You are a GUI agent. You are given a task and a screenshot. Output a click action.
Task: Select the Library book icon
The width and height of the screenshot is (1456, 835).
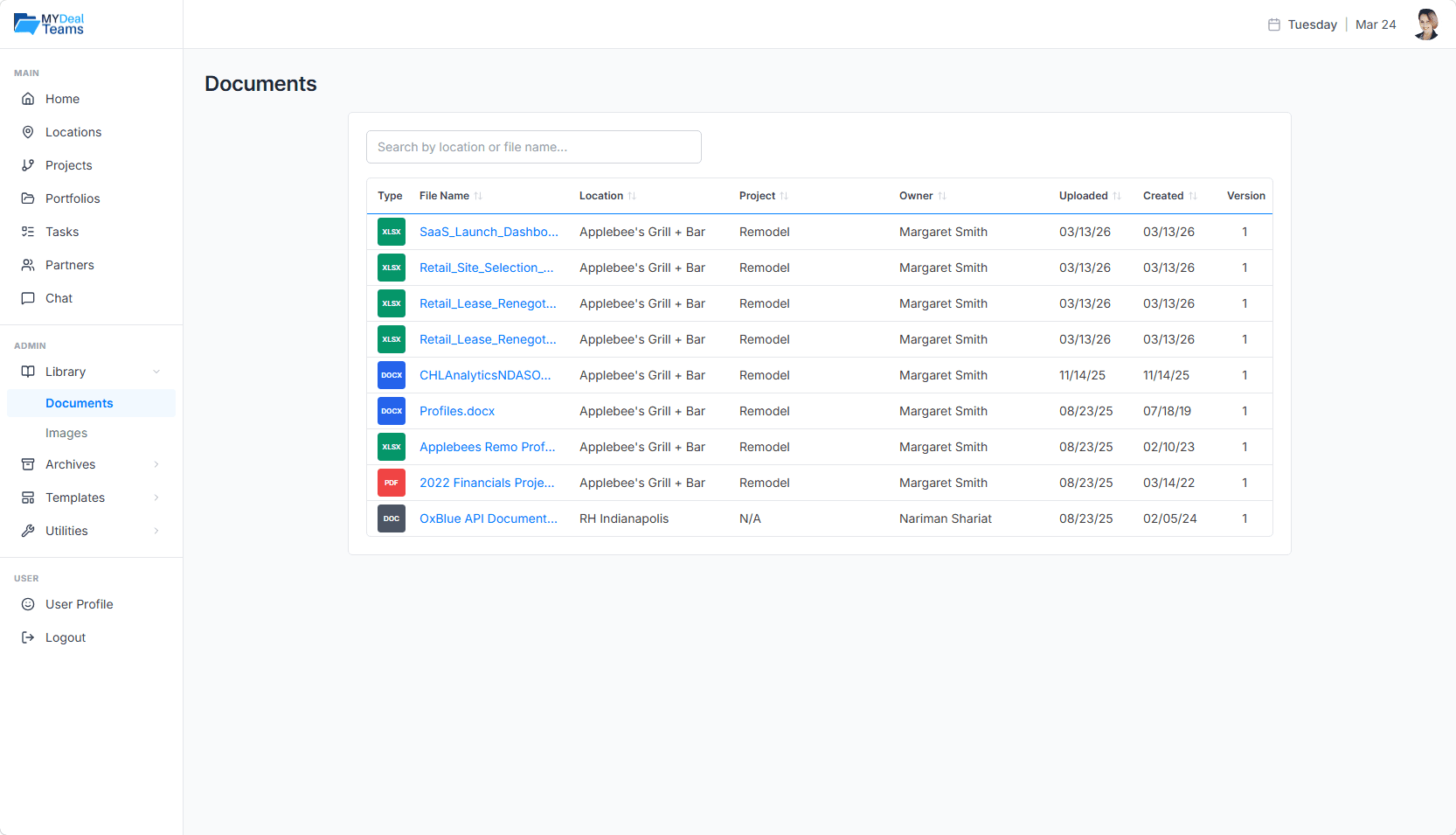pyautogui.click(x=29, y=372)
